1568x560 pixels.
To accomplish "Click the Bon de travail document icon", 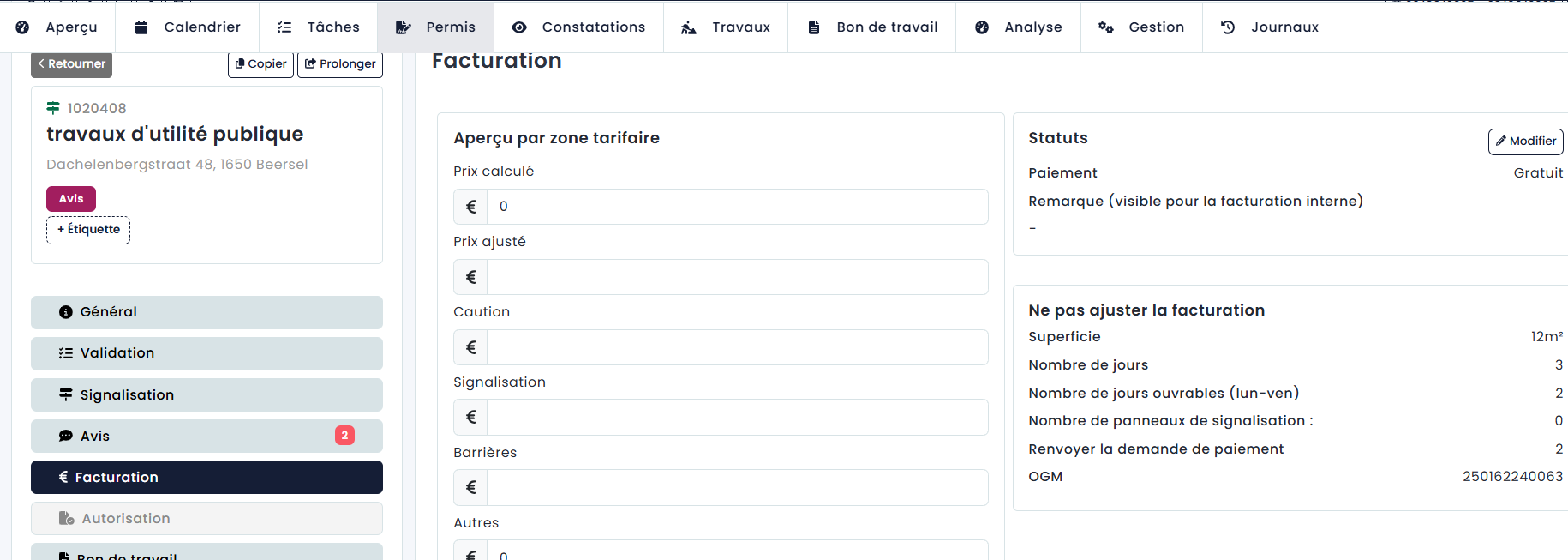I will (814, 27).
